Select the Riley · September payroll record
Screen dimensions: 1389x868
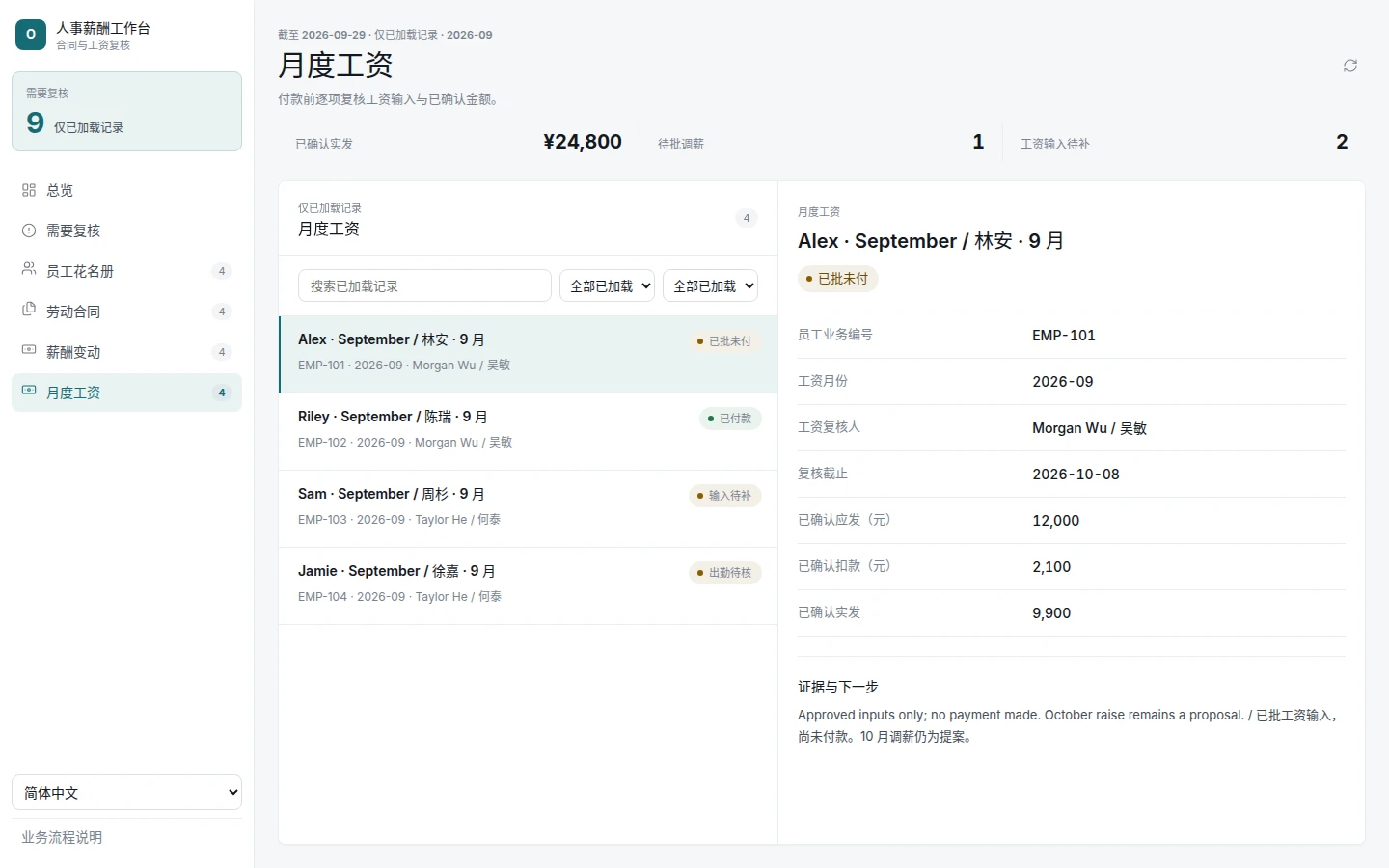coord(529,431)
